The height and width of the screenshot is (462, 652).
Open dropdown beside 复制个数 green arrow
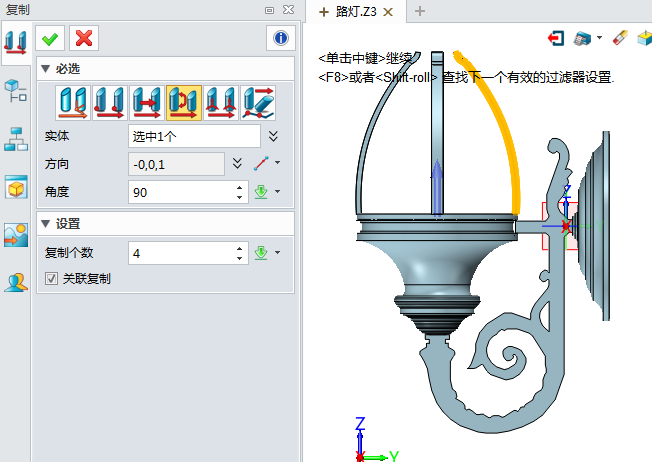pyautogui.click(x=277, y=252)
